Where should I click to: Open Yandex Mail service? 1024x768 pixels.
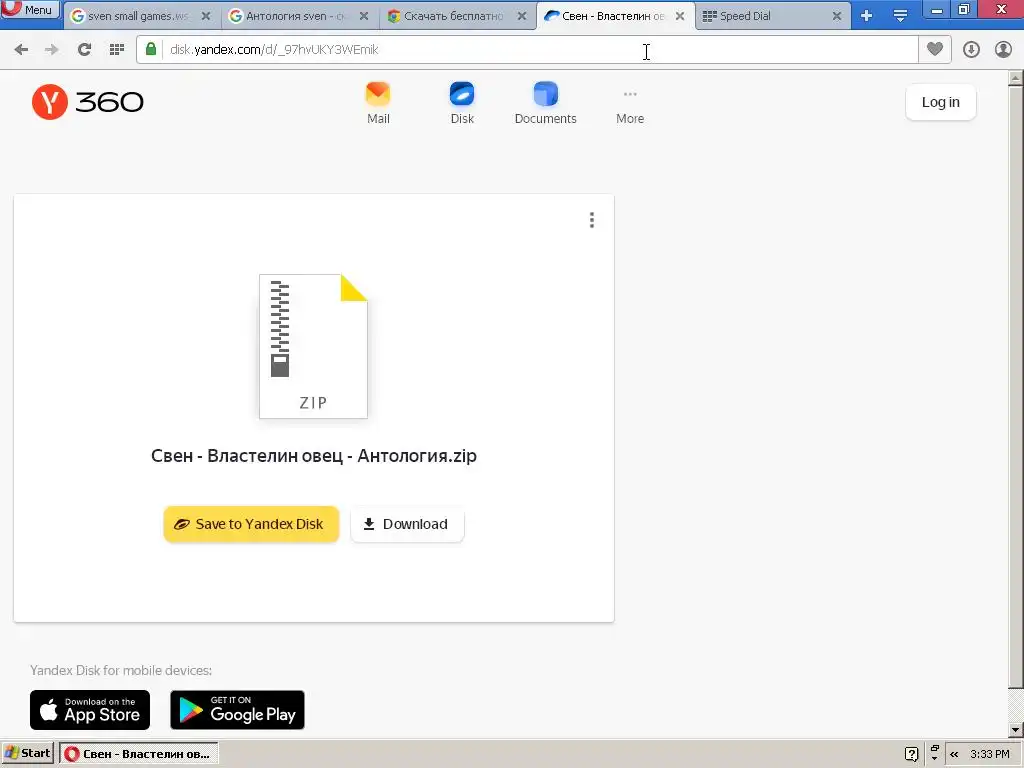[378, 103]
